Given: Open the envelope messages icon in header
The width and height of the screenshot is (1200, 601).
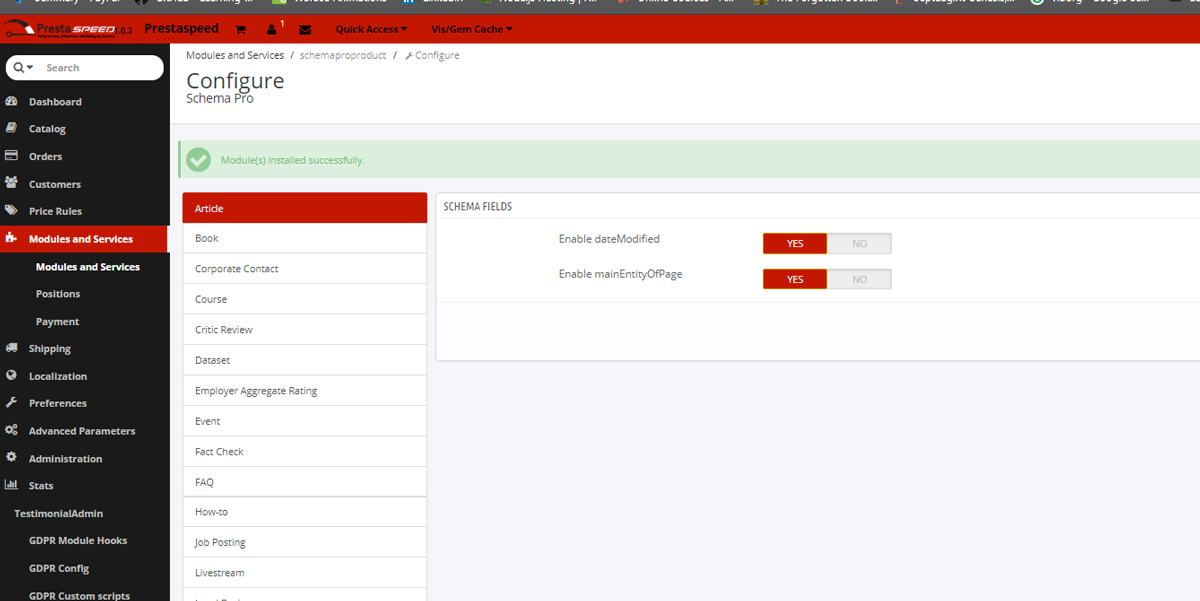Looking at the screenshot, I should click(x=305, y=30).
